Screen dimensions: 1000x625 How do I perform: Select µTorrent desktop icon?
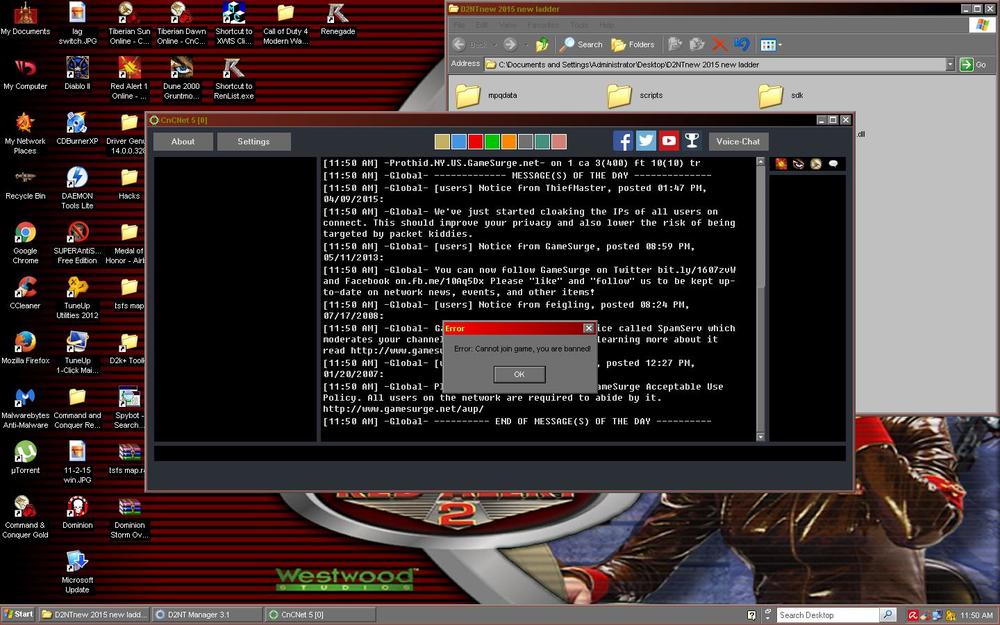click(25, 457)
